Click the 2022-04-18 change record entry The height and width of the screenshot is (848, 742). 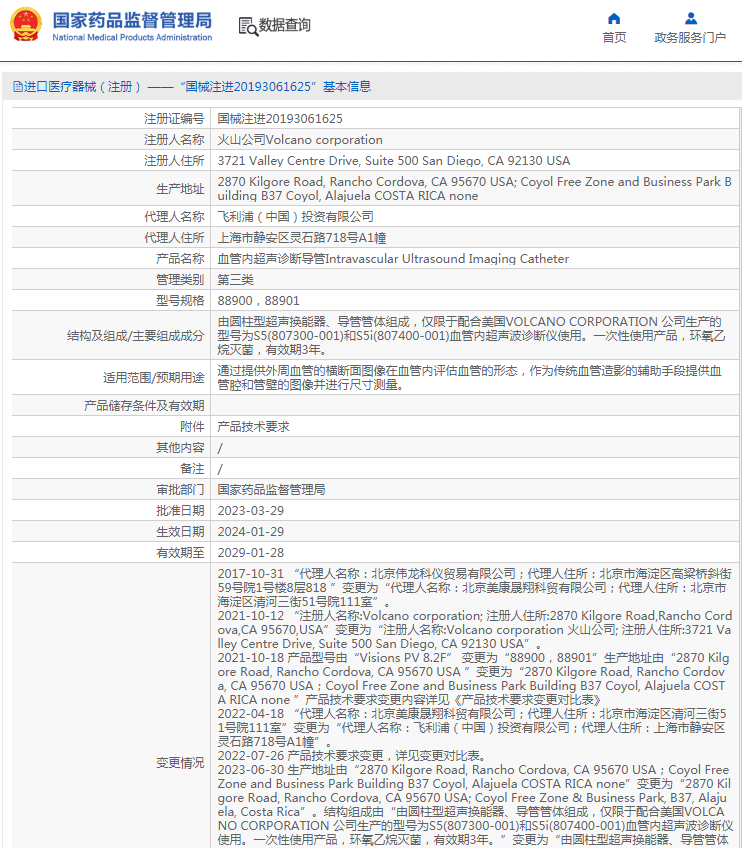coord(472,727)
